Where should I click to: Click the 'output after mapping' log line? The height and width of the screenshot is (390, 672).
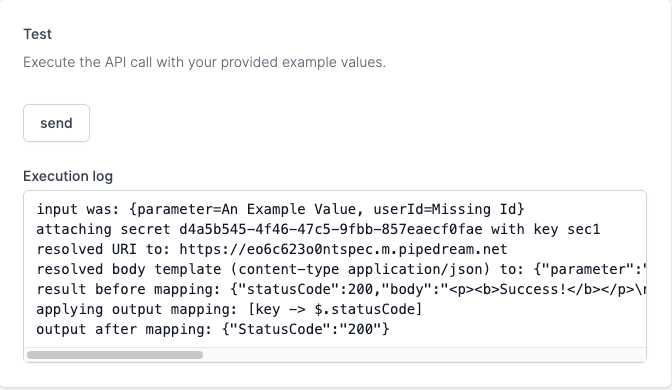coord(213,330)
